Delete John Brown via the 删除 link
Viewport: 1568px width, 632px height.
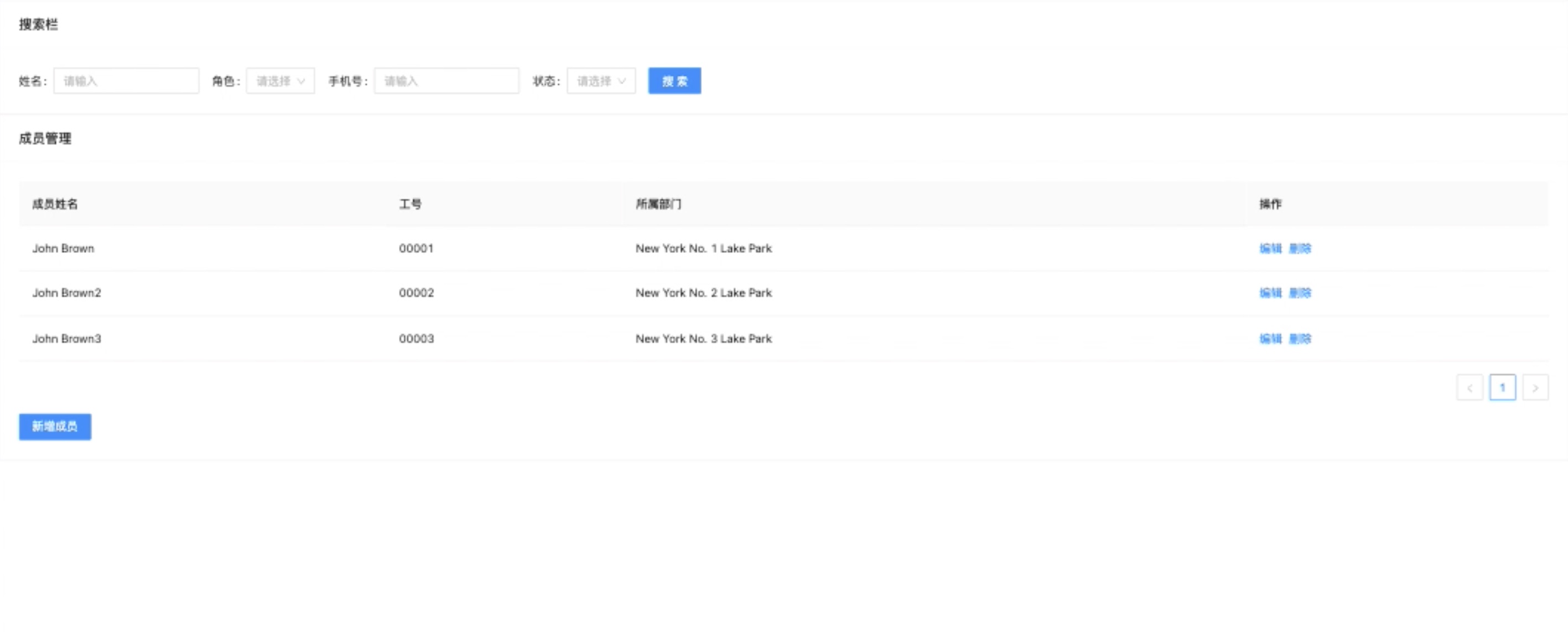(x=1300, y=248)
